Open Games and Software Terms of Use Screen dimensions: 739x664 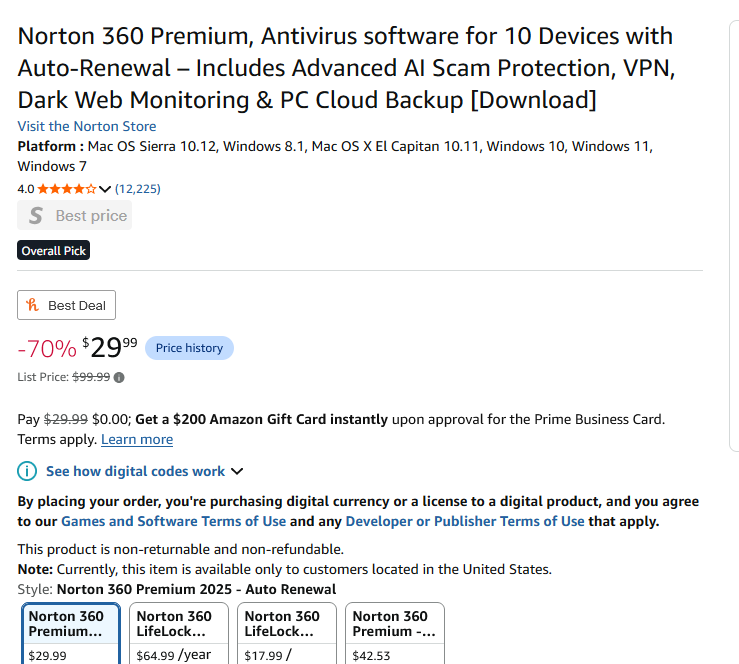[173, 521]
